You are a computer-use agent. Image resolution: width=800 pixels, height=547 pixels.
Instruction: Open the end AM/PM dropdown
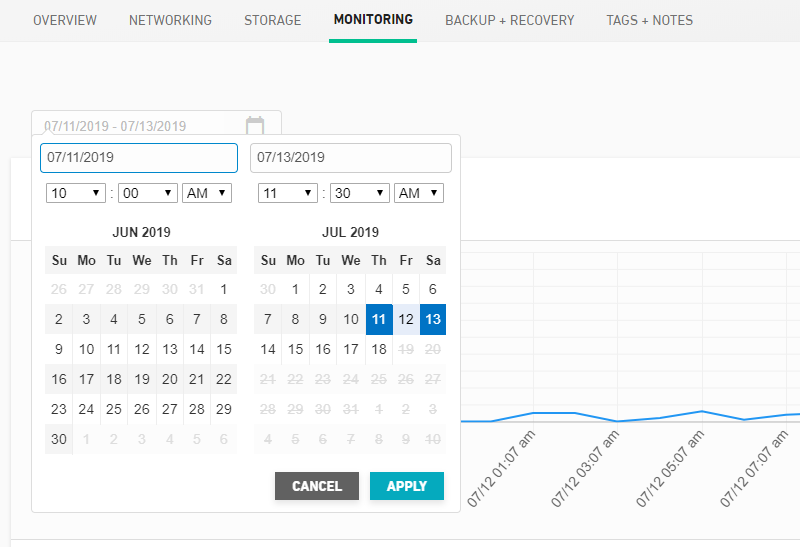tap(419, 193)
